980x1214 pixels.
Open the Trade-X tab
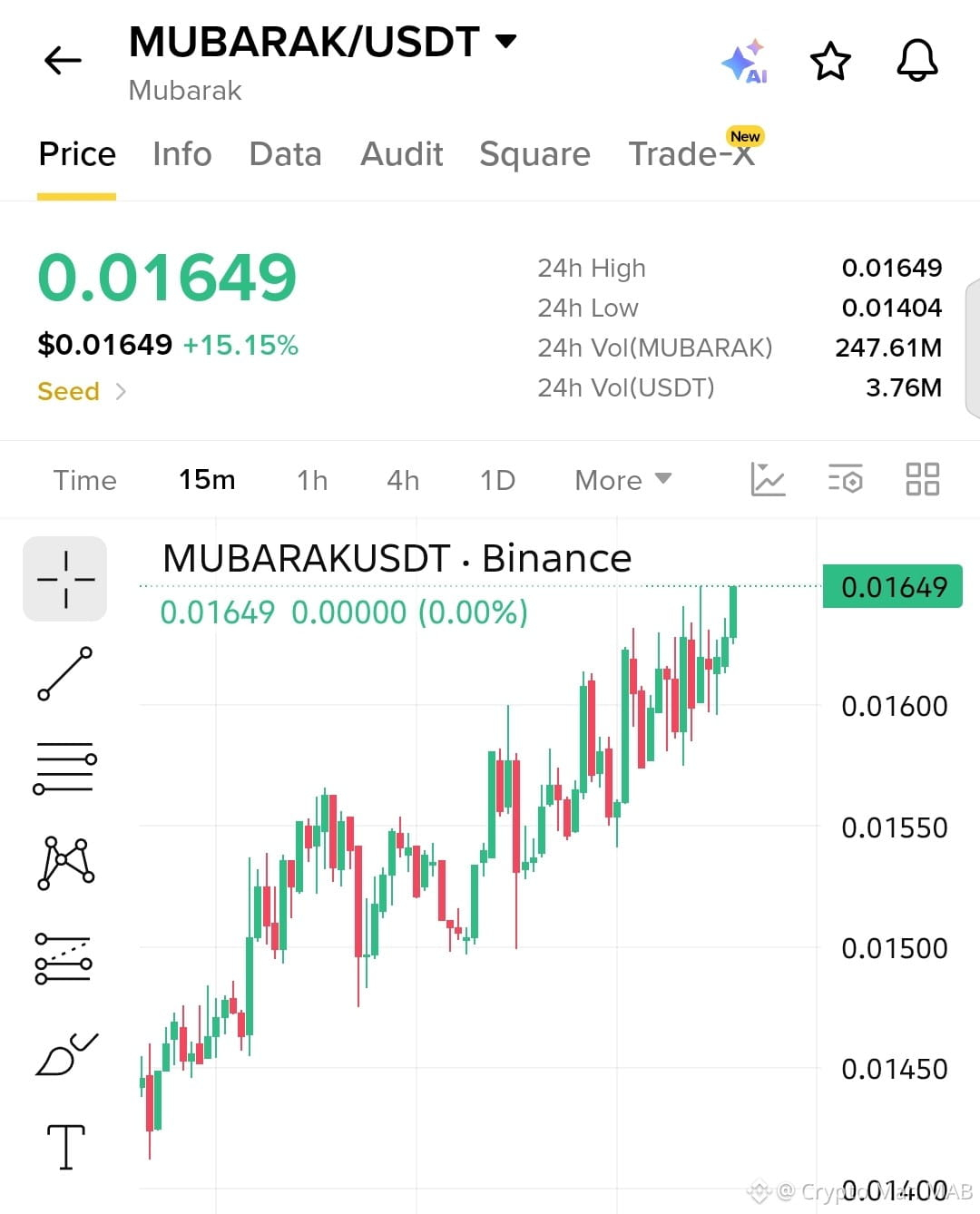point(692,154)
